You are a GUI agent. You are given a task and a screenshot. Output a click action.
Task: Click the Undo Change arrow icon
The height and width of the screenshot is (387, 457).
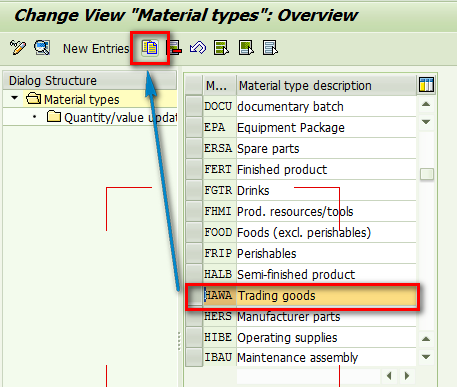point(198,48)
